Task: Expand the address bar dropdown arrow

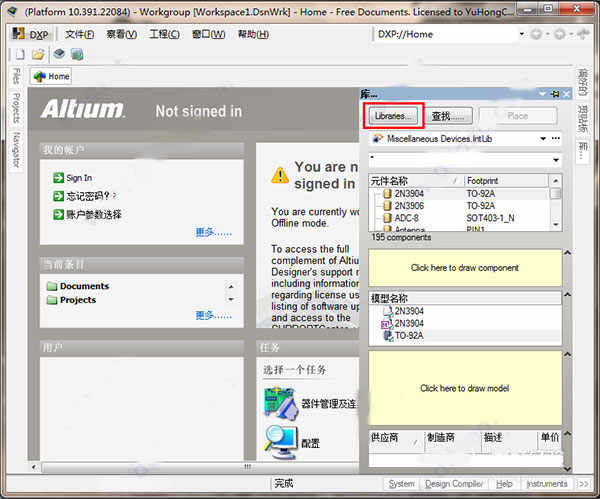Action: (522, 34)
